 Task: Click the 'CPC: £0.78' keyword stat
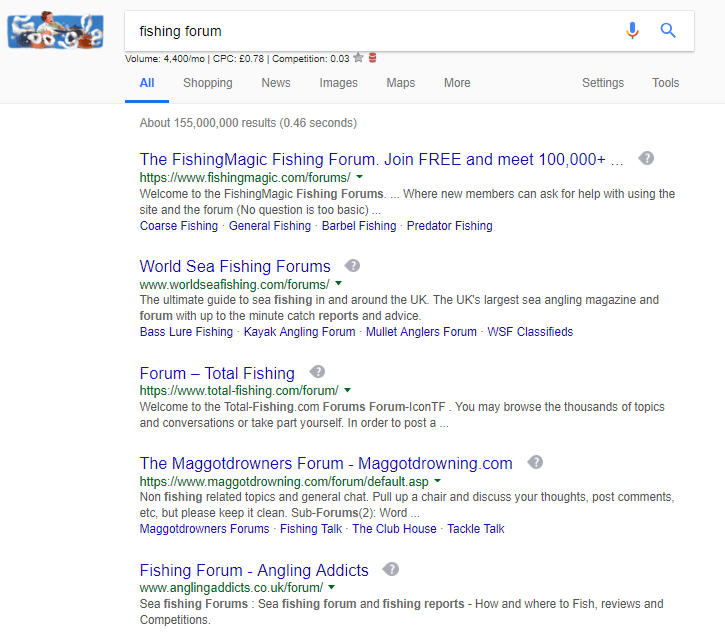coord(238,59)
